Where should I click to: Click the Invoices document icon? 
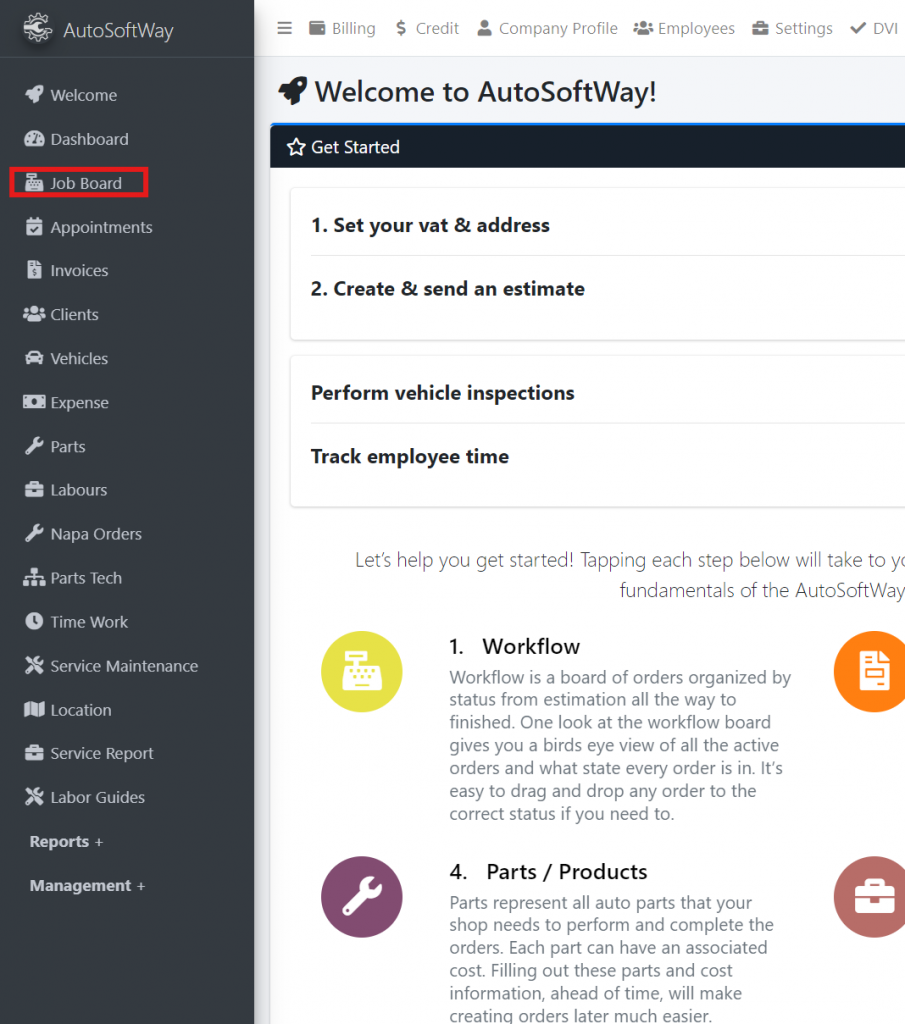pyautogui.click(x=34, y=270)
